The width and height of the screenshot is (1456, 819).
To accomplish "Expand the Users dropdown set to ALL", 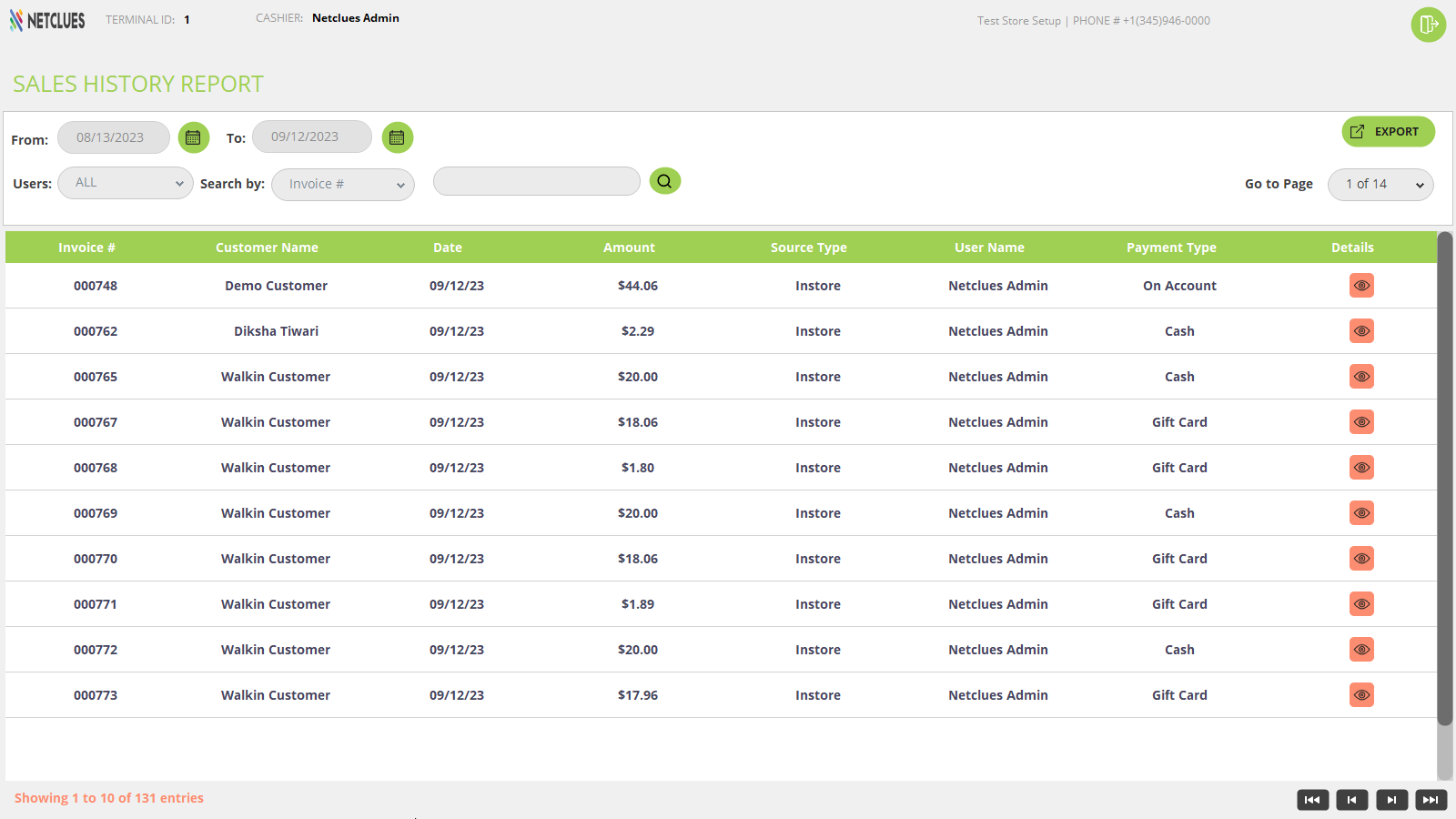I will 126,183.
